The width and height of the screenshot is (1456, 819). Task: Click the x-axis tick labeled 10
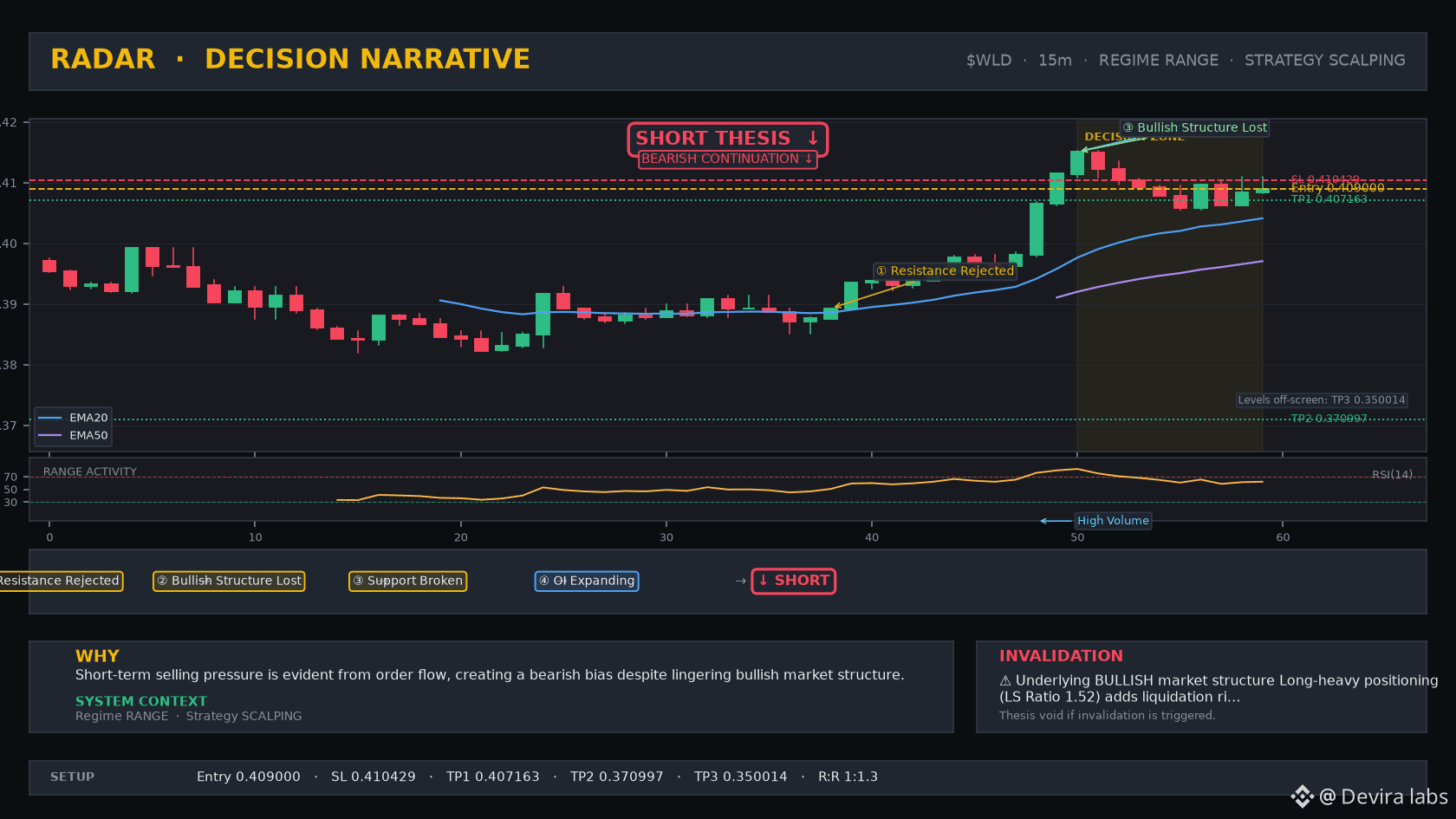coord(255,537)
